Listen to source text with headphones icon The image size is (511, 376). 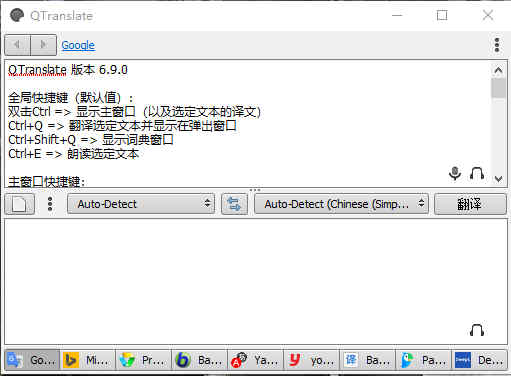click(477, 174)
